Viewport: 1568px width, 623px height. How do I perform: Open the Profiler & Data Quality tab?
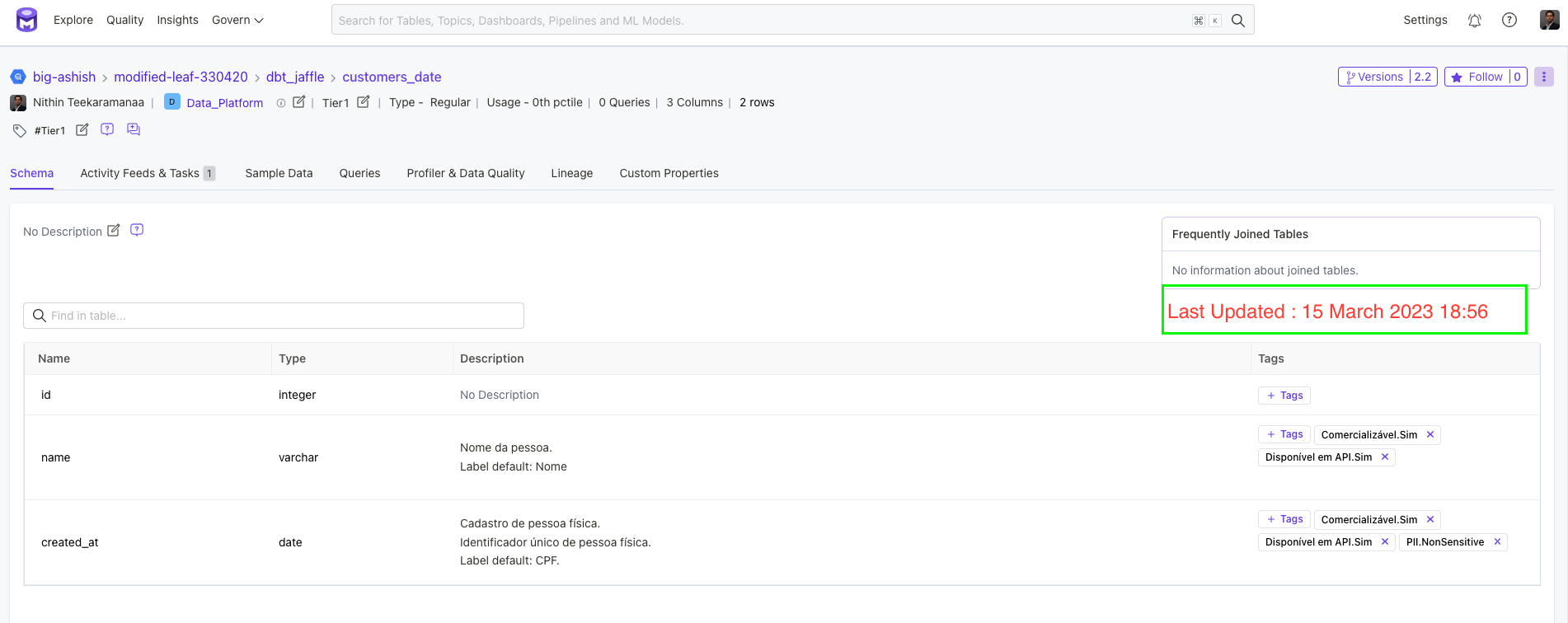tap(466, 173)
